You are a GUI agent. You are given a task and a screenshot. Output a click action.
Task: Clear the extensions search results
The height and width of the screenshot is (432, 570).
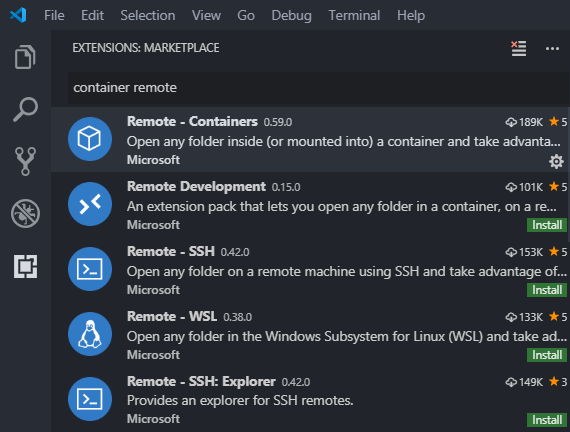coord(519,48)
